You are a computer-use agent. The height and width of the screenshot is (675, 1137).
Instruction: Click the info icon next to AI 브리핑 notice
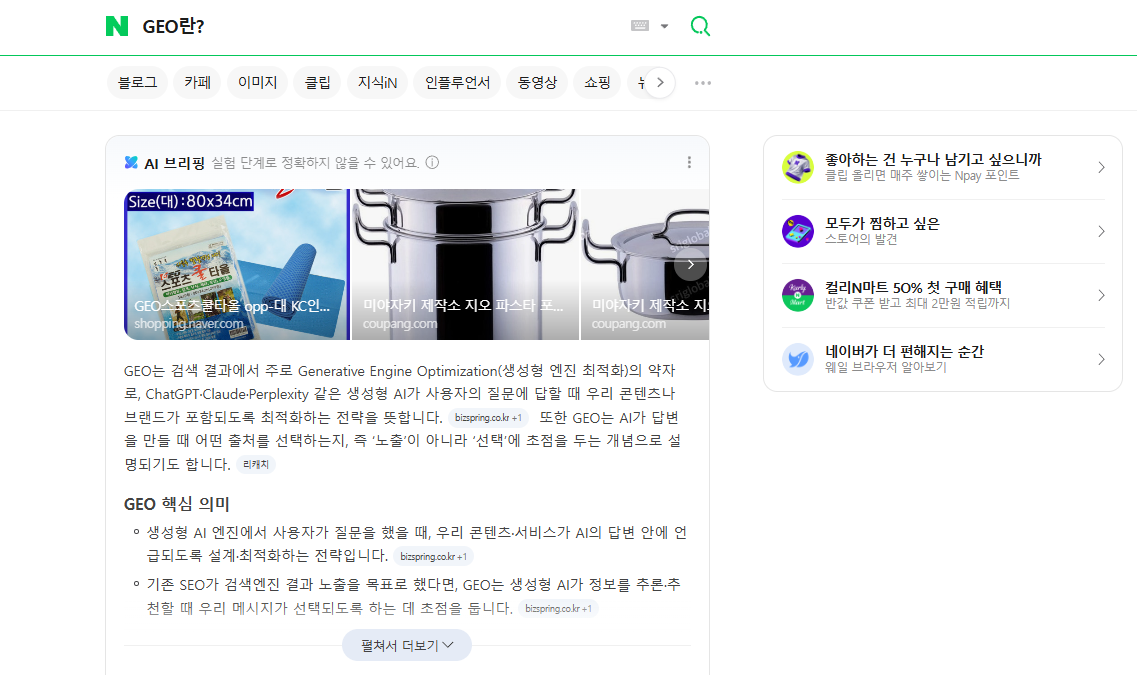point(432,162)
